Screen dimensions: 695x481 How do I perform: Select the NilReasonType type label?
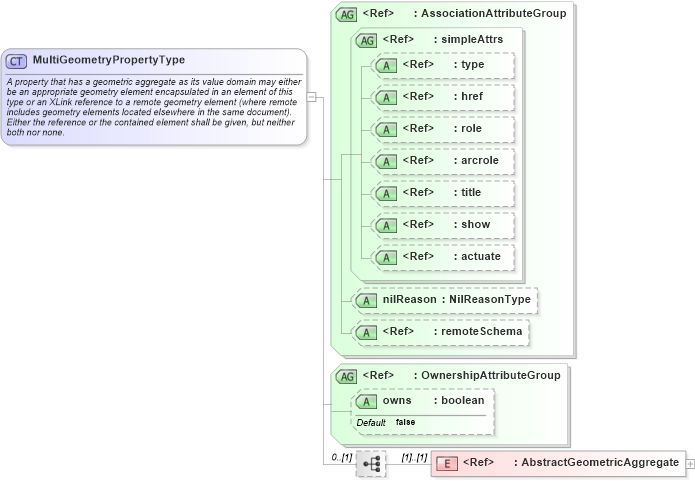(x=490, y=299)
